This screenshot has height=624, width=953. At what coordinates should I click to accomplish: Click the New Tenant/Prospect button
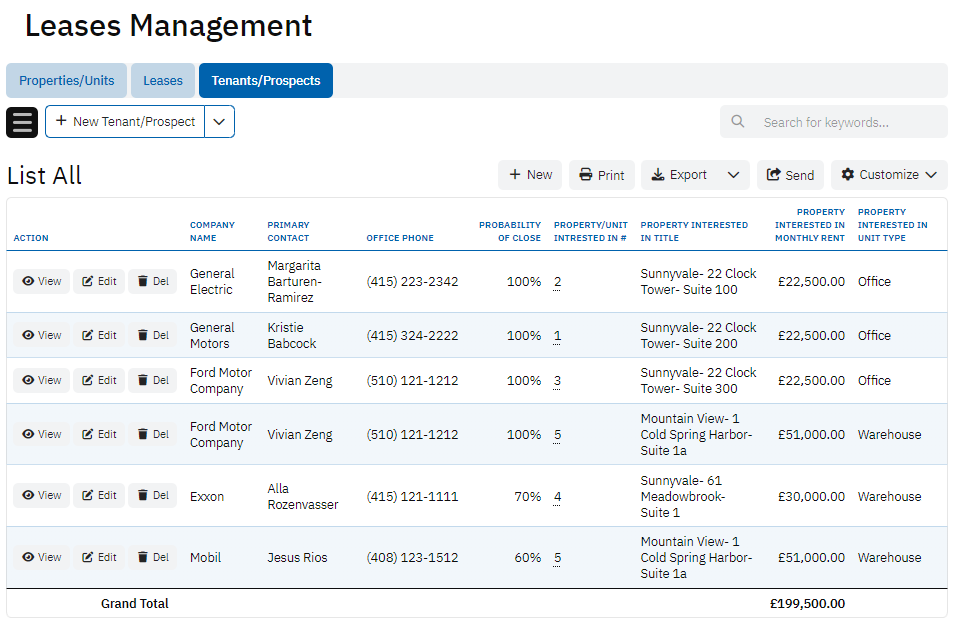(x=125, y=122)
